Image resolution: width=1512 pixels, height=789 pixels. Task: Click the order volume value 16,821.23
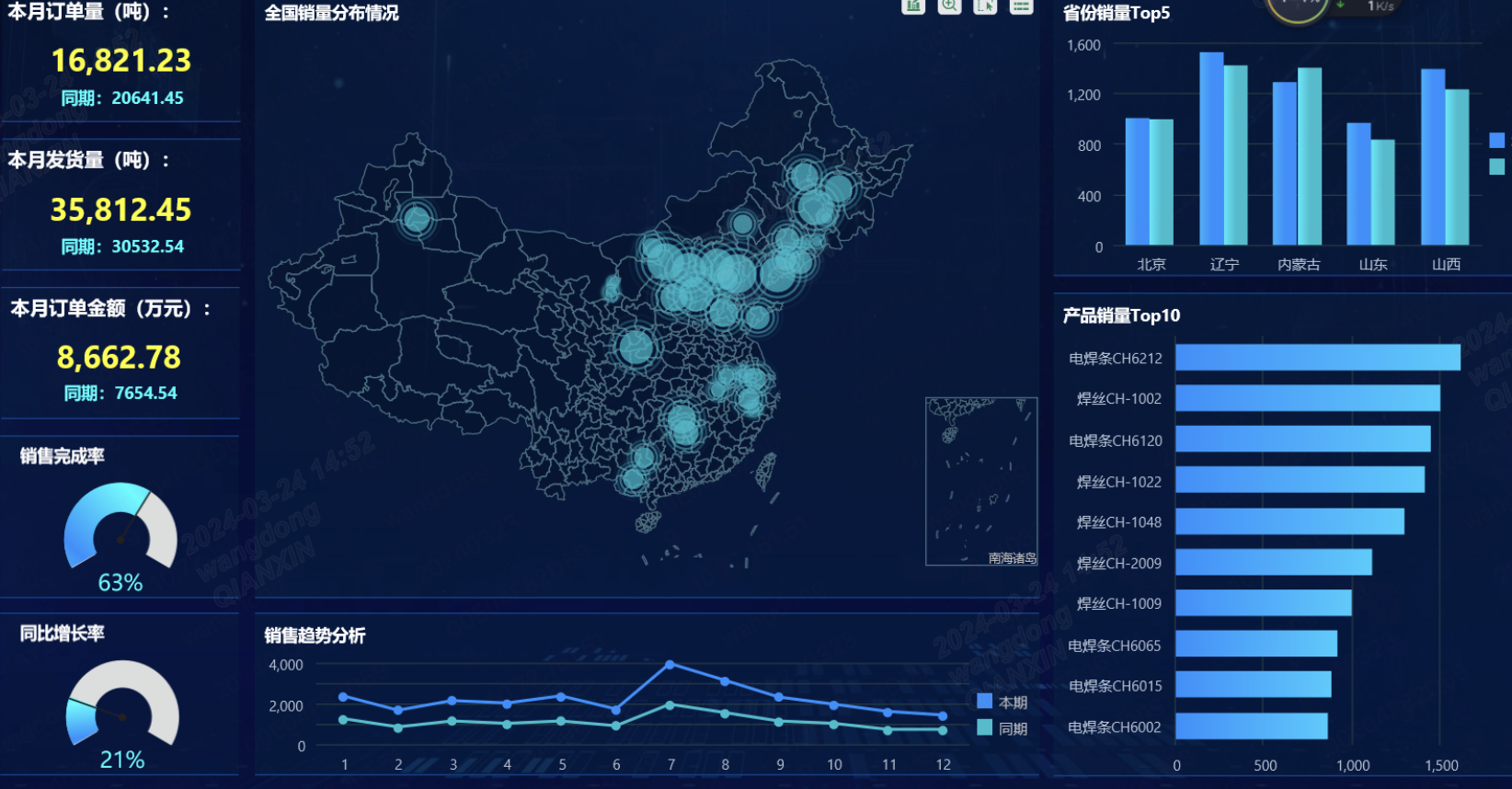(x=121, y=61)
